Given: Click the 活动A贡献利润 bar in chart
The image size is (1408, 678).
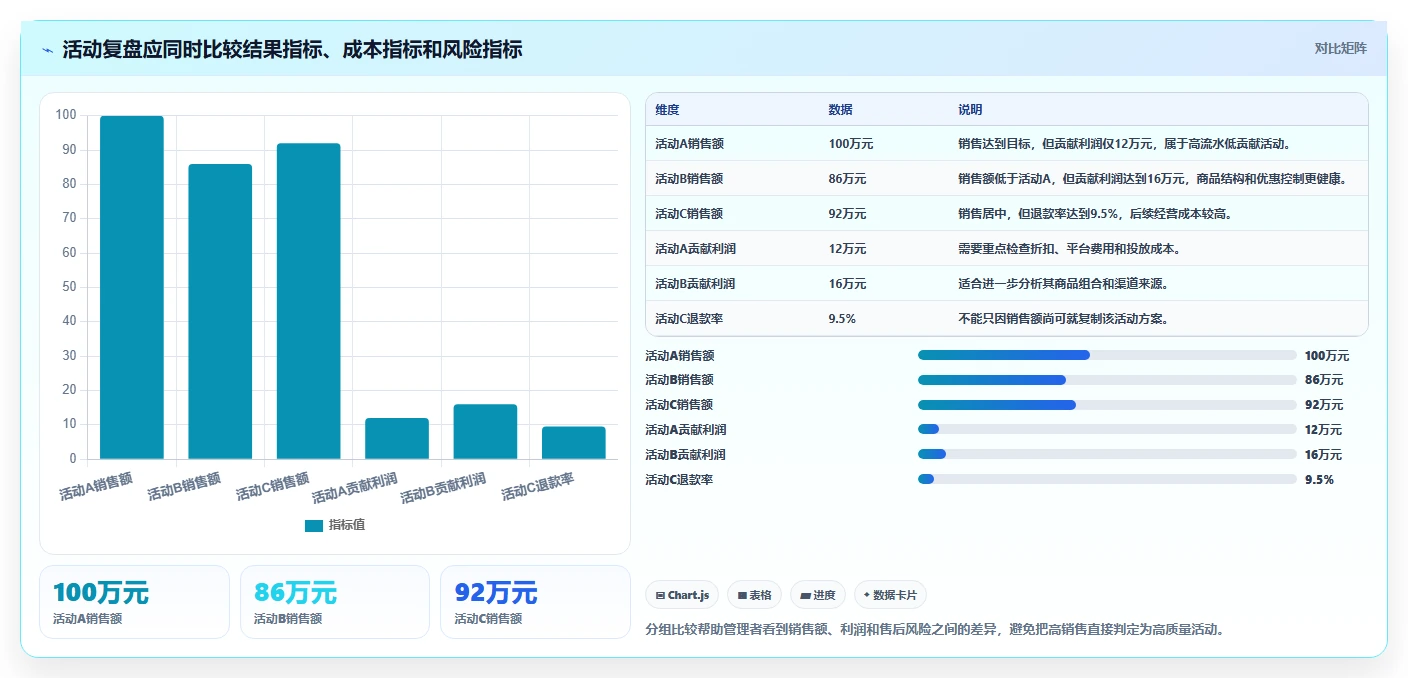Looking at the screenshot, I should [397, 438].
